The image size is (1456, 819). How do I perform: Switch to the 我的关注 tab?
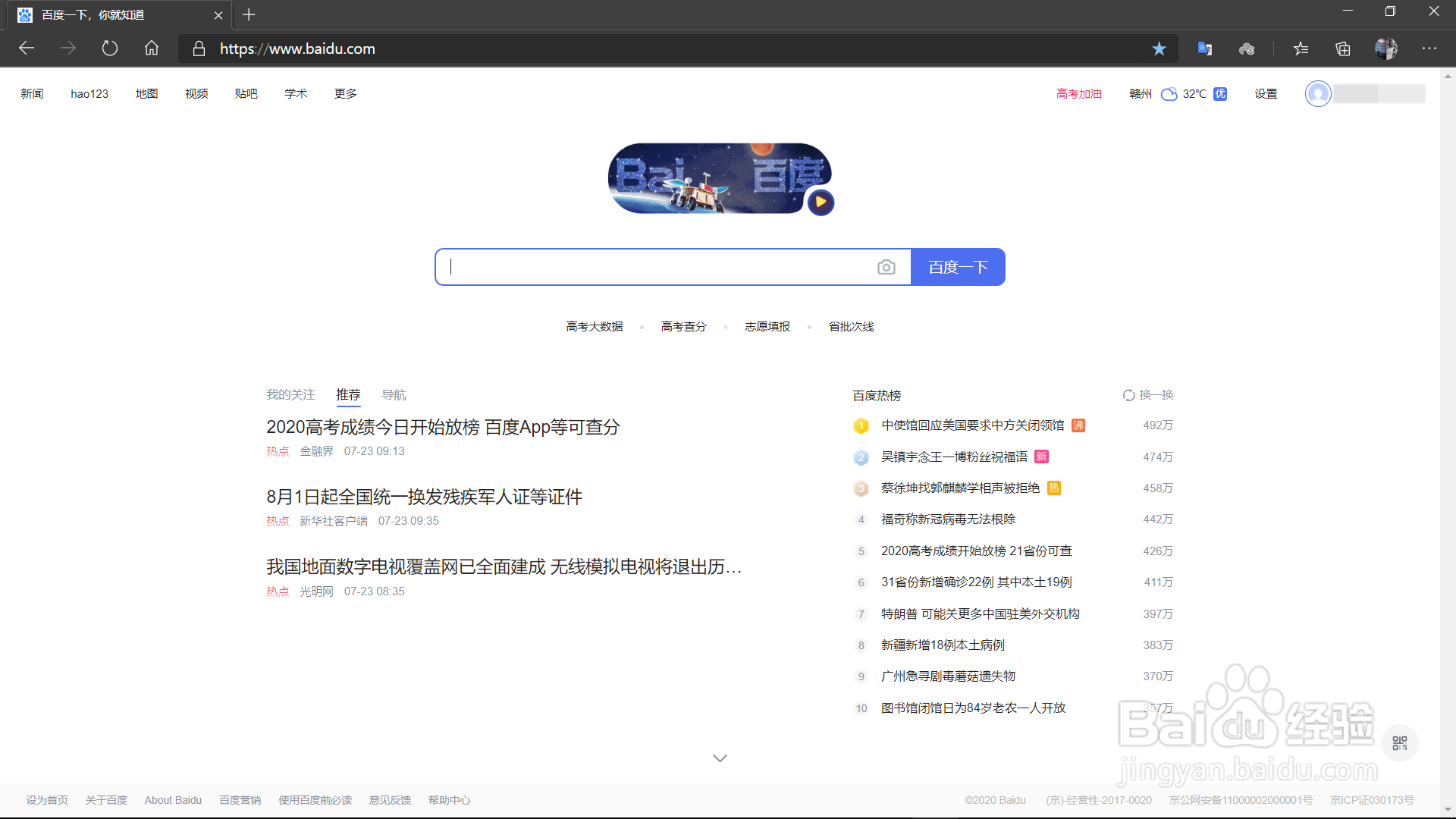click(290, 395)
